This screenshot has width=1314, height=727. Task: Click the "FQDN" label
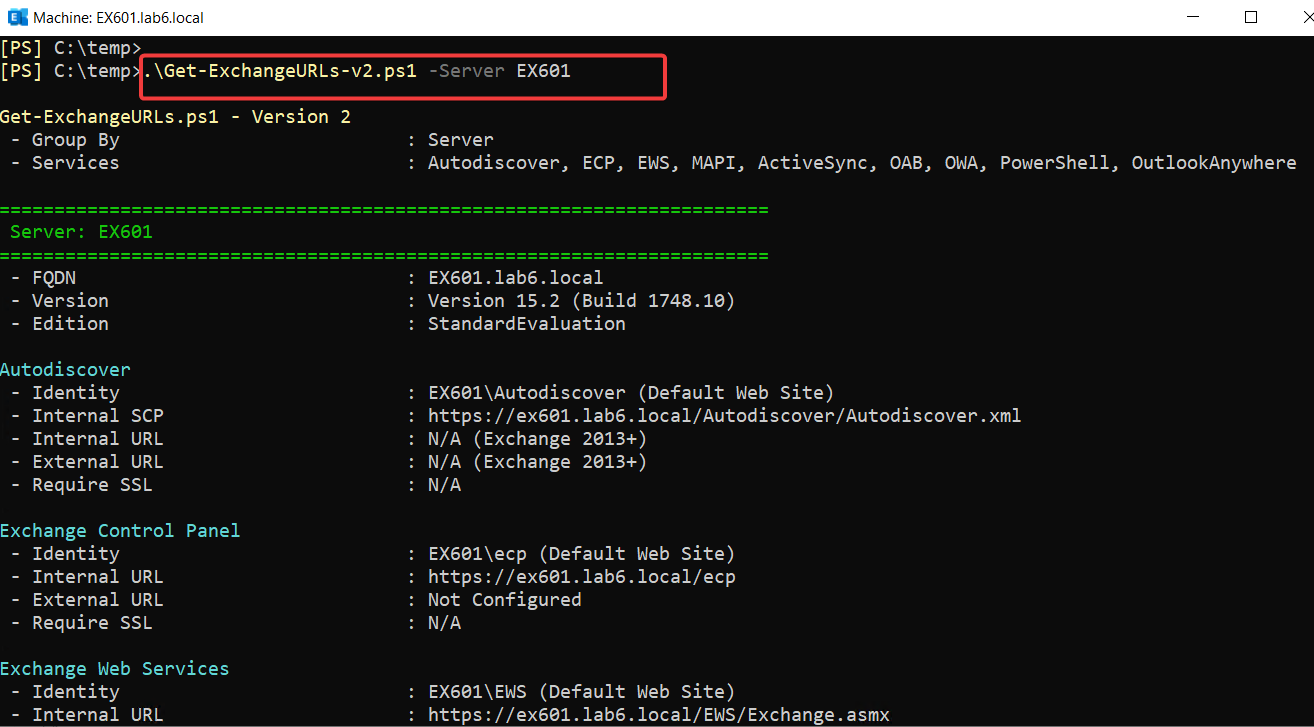point(54,278)
